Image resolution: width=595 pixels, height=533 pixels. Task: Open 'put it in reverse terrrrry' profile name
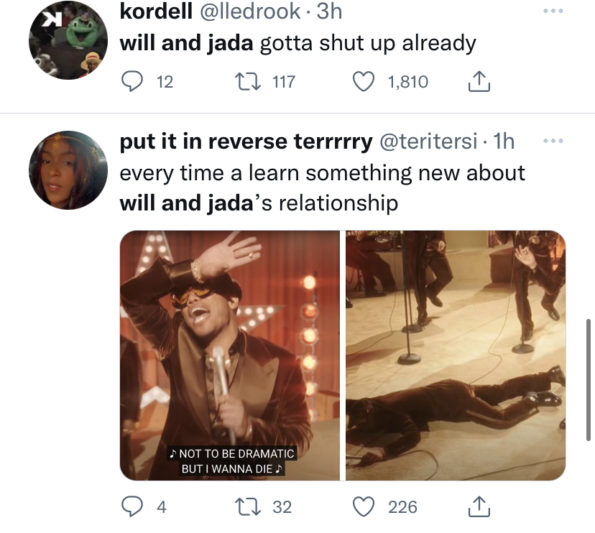click(246, 142)
